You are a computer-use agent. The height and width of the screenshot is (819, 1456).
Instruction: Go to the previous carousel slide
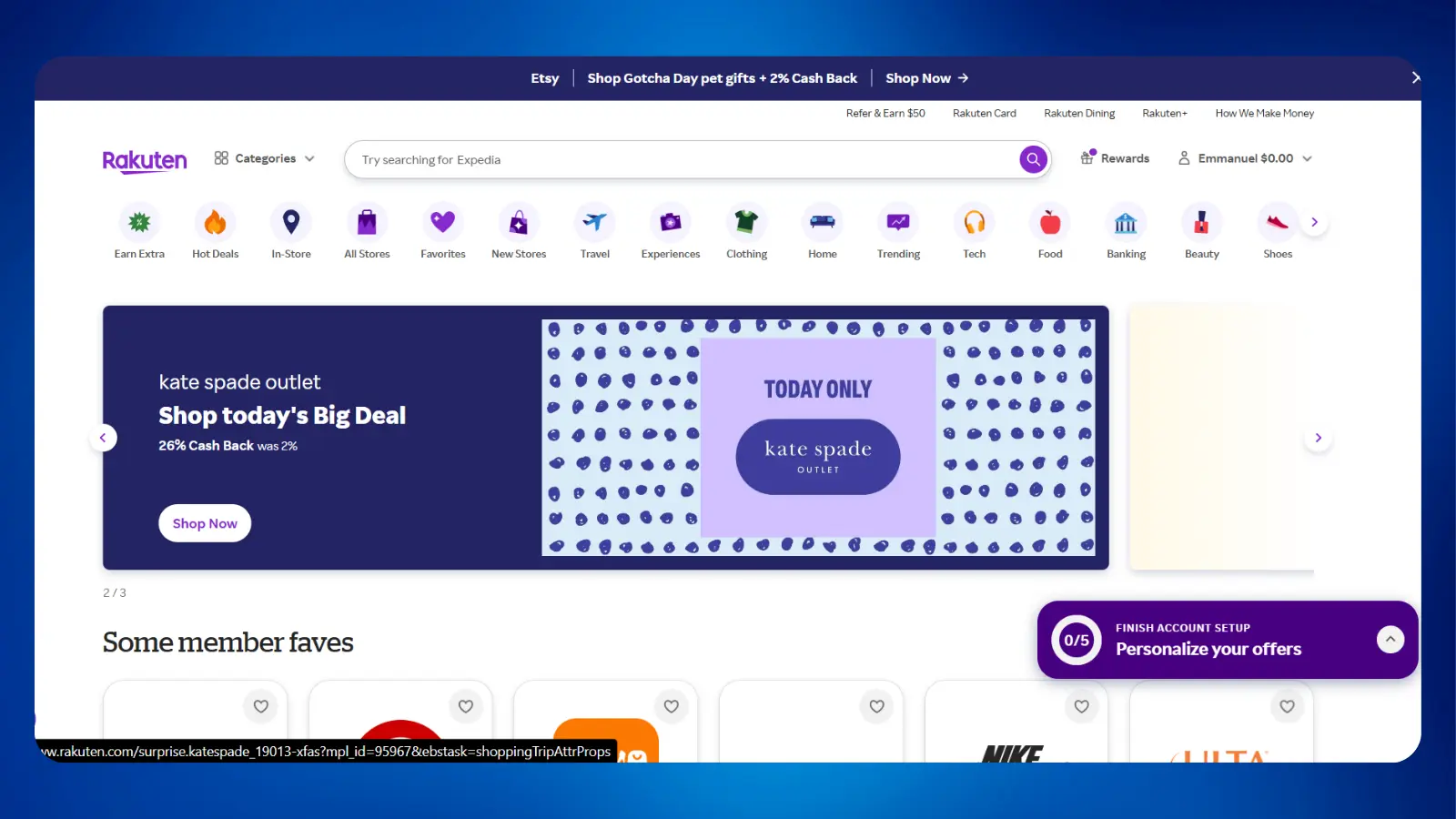[x=103, y=438]
